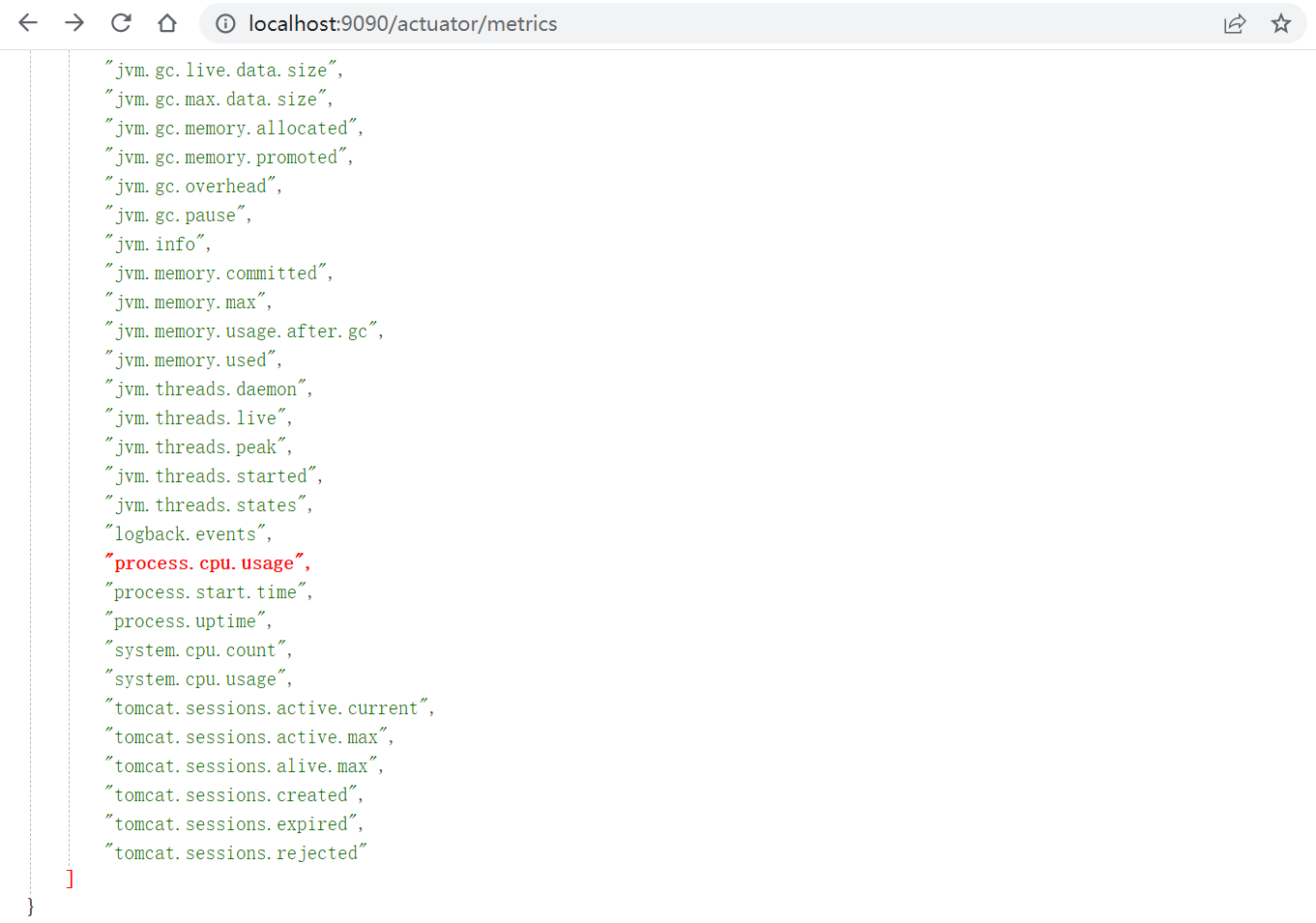This screenshot has height=923, width=1316.
Task: Select "system.cpu.count" entry
Action: point(195,650)
